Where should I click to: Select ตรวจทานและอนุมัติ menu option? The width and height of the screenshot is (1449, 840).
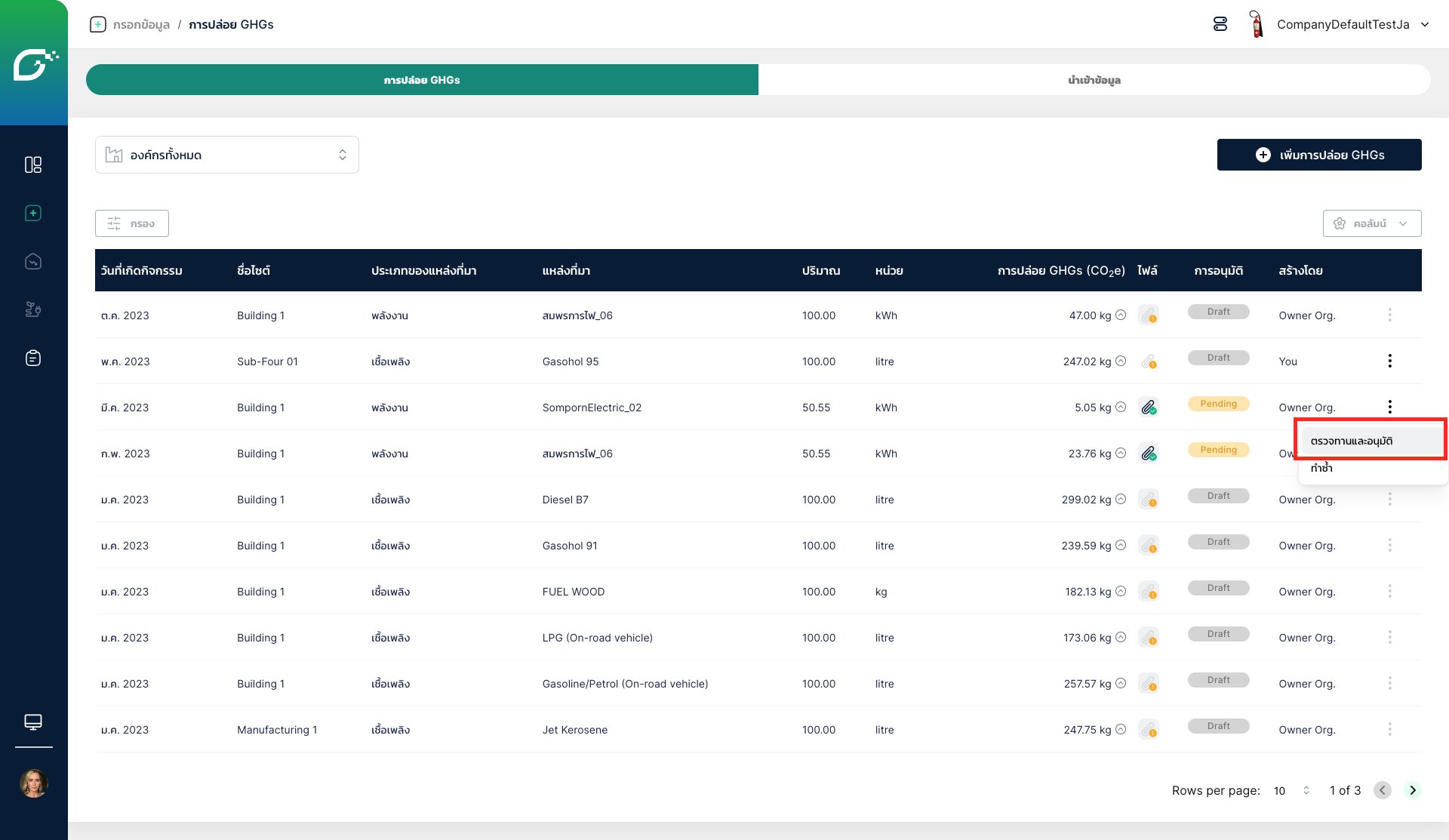click(x=1351, y=441)
